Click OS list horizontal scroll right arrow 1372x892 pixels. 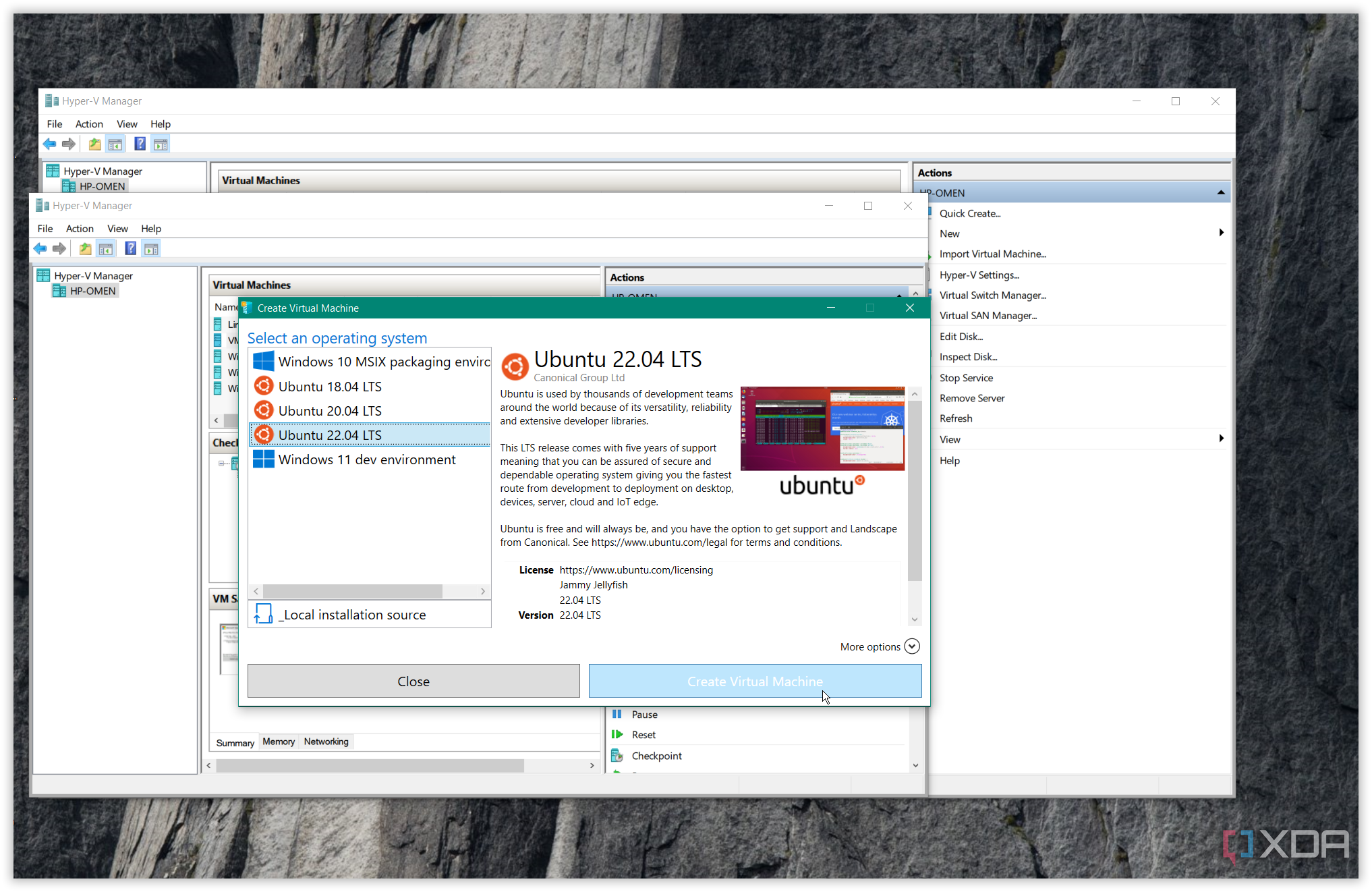tap(483, 591)
